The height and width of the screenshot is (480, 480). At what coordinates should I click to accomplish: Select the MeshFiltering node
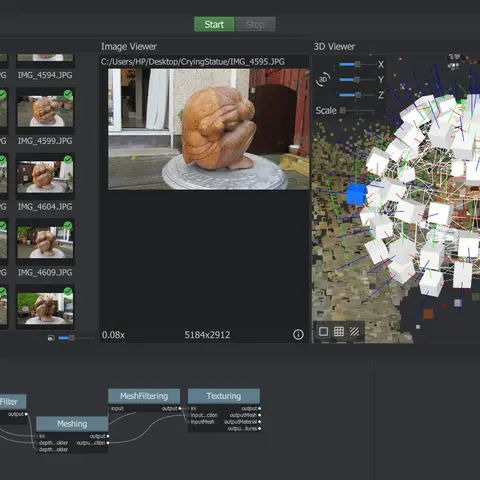click(144, 396)
